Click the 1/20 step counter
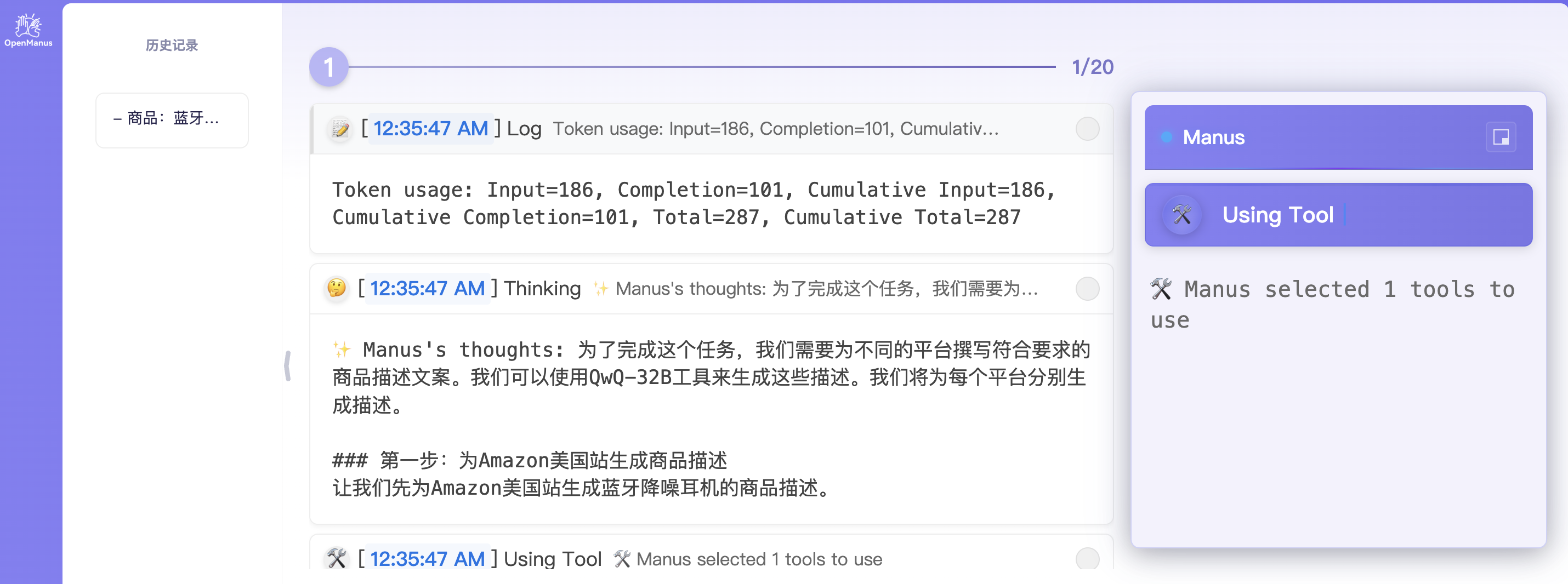 pos(1093,67)
